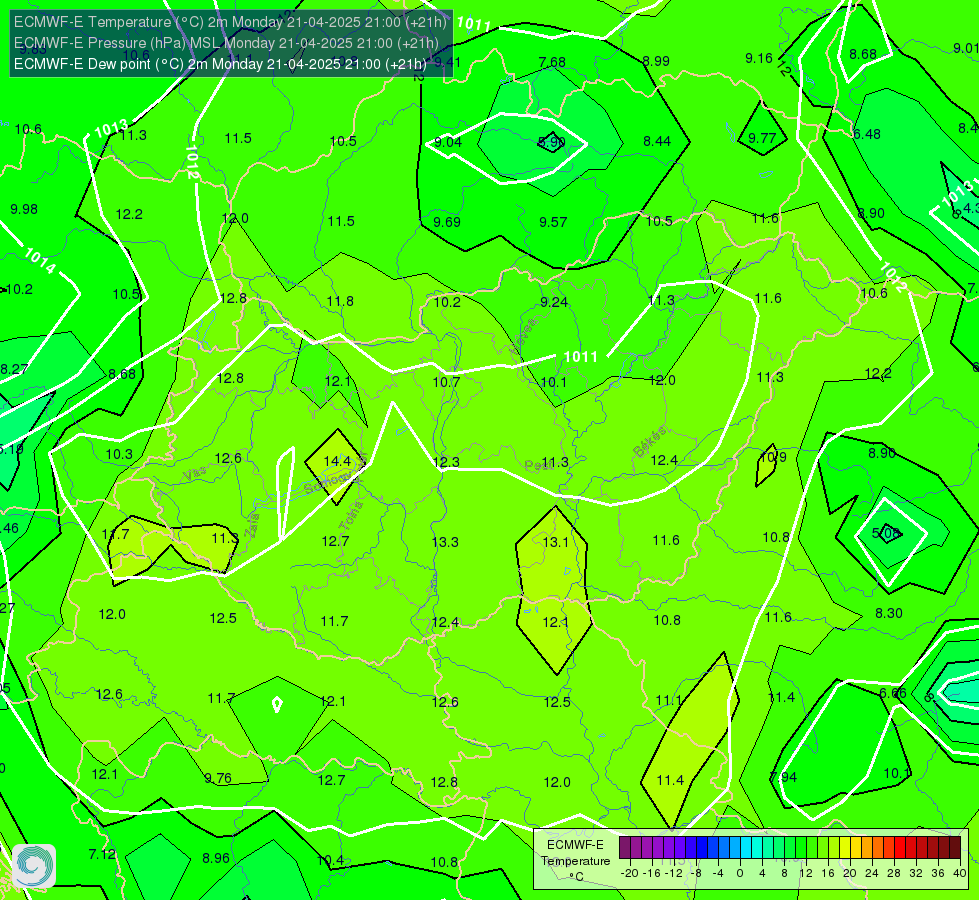Click the 12.3 temperature value

(446, 462)
